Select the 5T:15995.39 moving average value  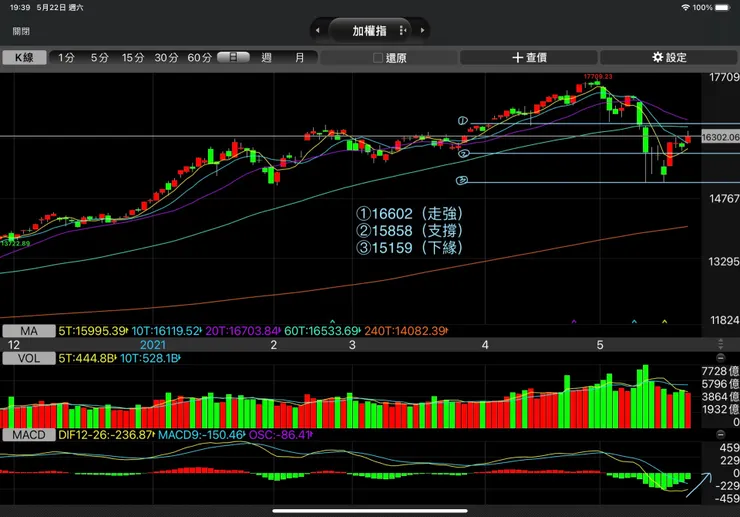[93, 331]
